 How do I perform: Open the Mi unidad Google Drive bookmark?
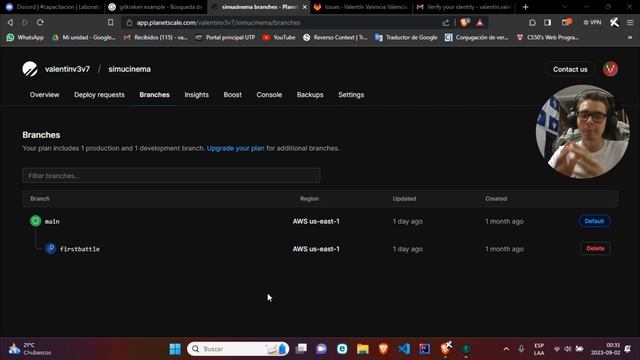click(84, 37)
